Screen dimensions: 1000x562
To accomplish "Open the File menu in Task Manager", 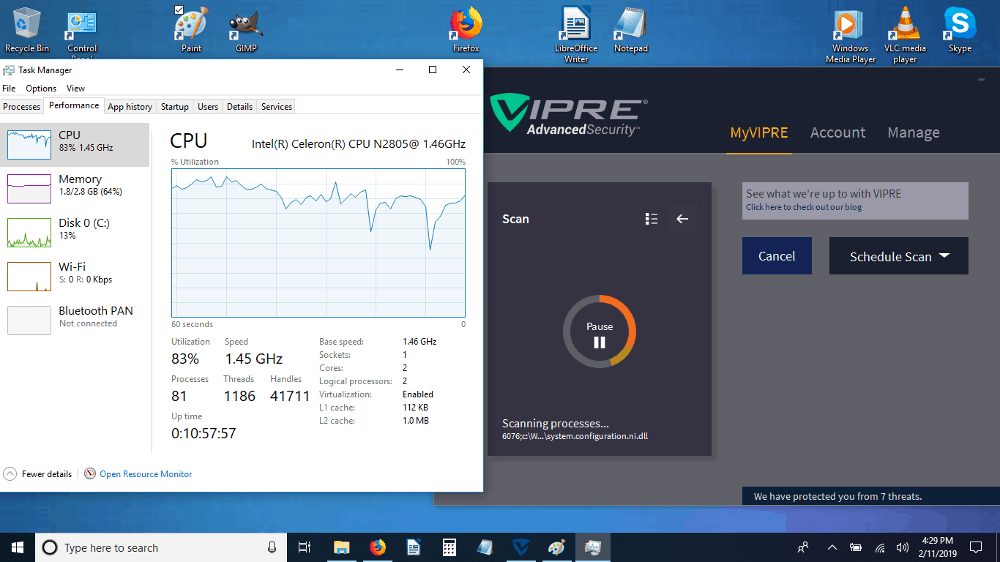I will coord(9,89).
